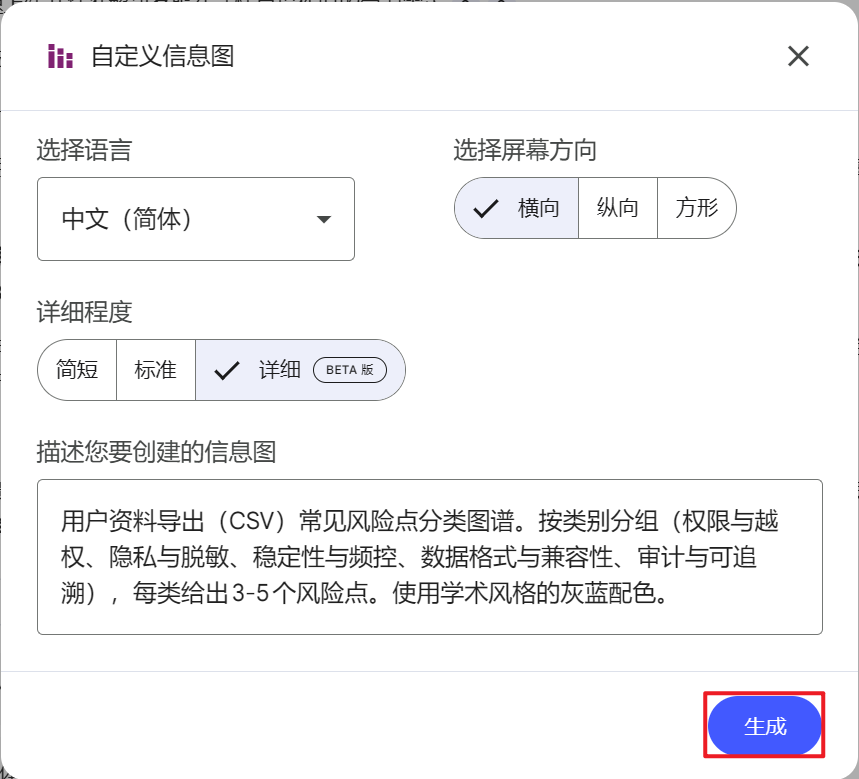This screenshot has height=779, width=859.
Task: Click the 生成 button
Action: click(x=764, y=726)
